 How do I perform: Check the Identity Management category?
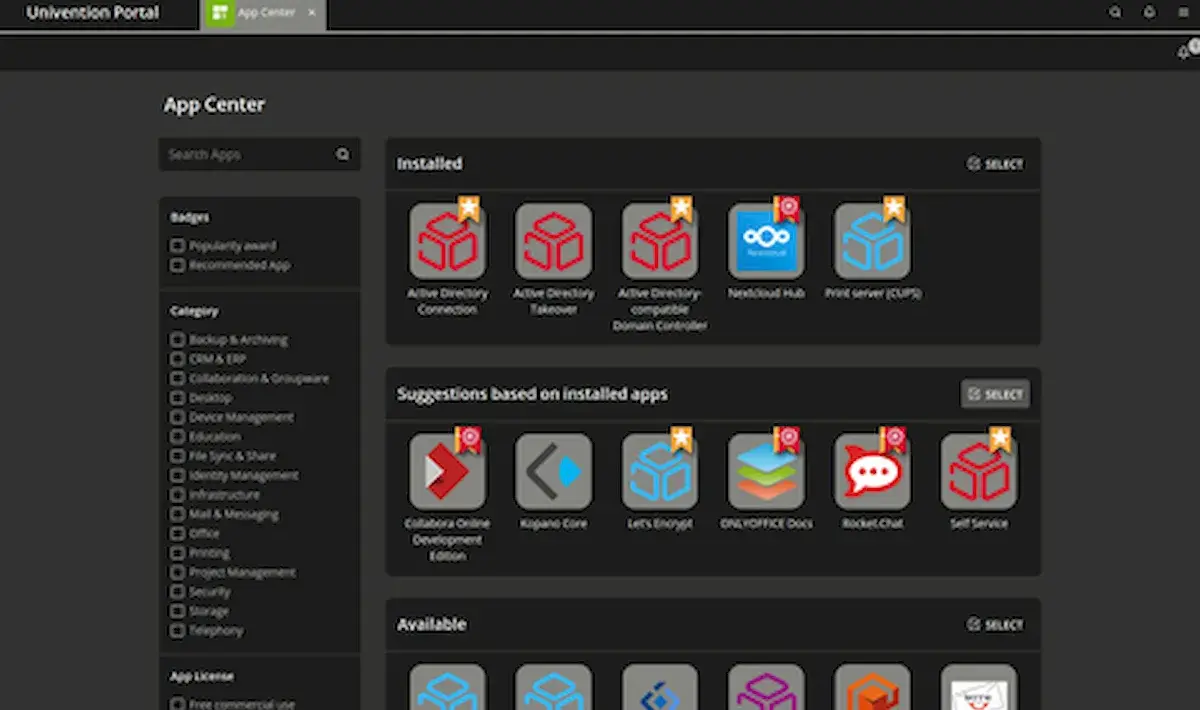pyautogui.click(x=177, y=475)
